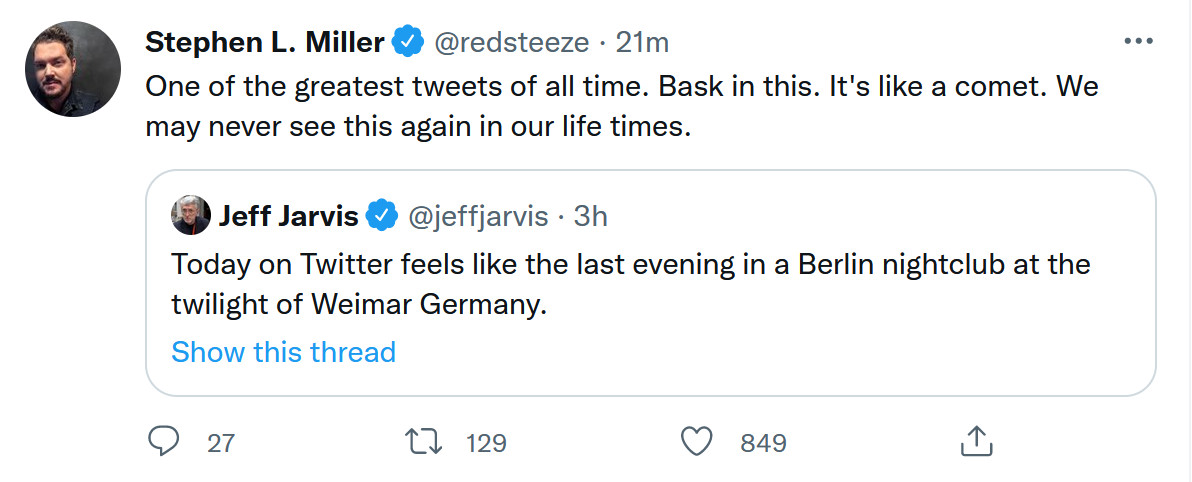Click the 849 likes count
This screenshot has height=482, width=1192.
click(x=763, y=443)
